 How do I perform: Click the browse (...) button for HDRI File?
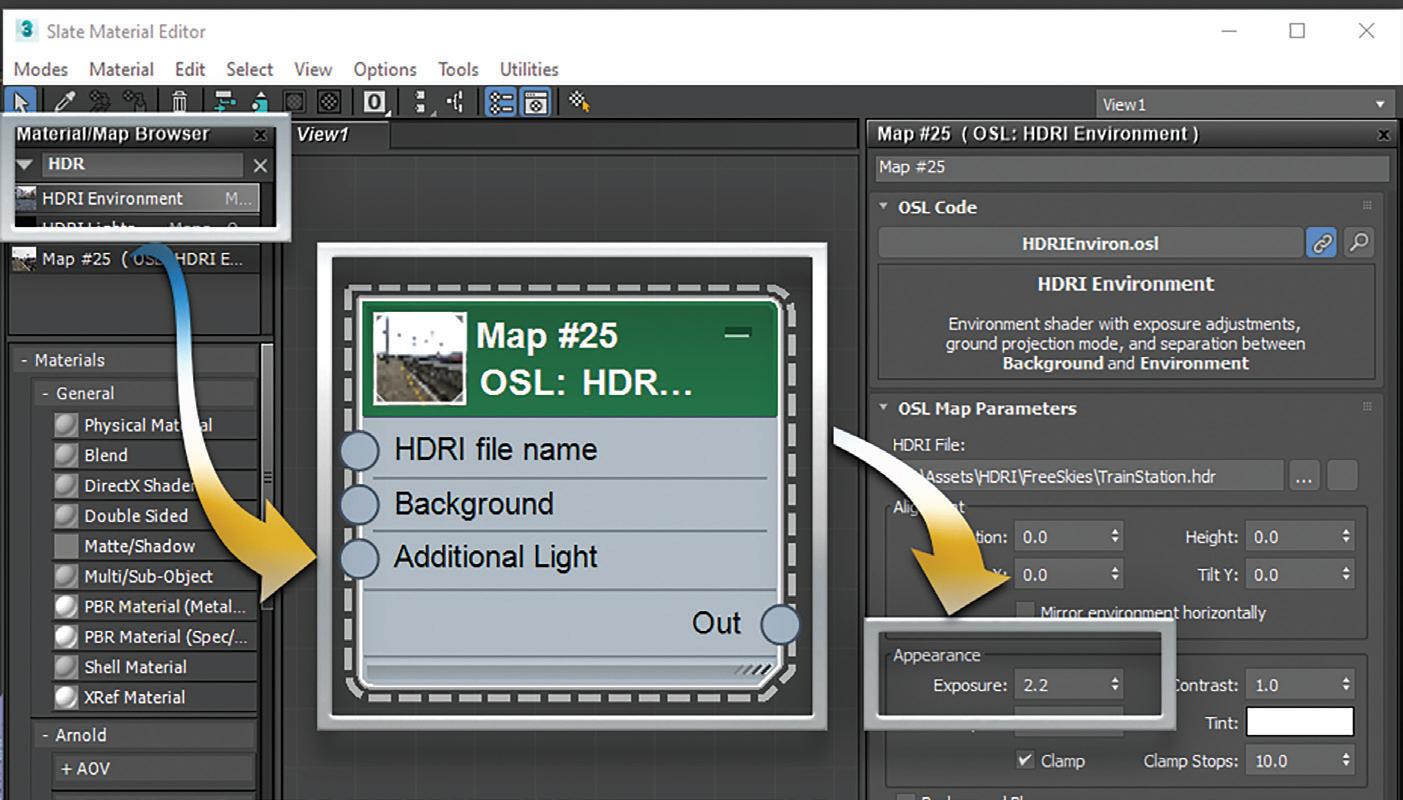[1302, 477]
